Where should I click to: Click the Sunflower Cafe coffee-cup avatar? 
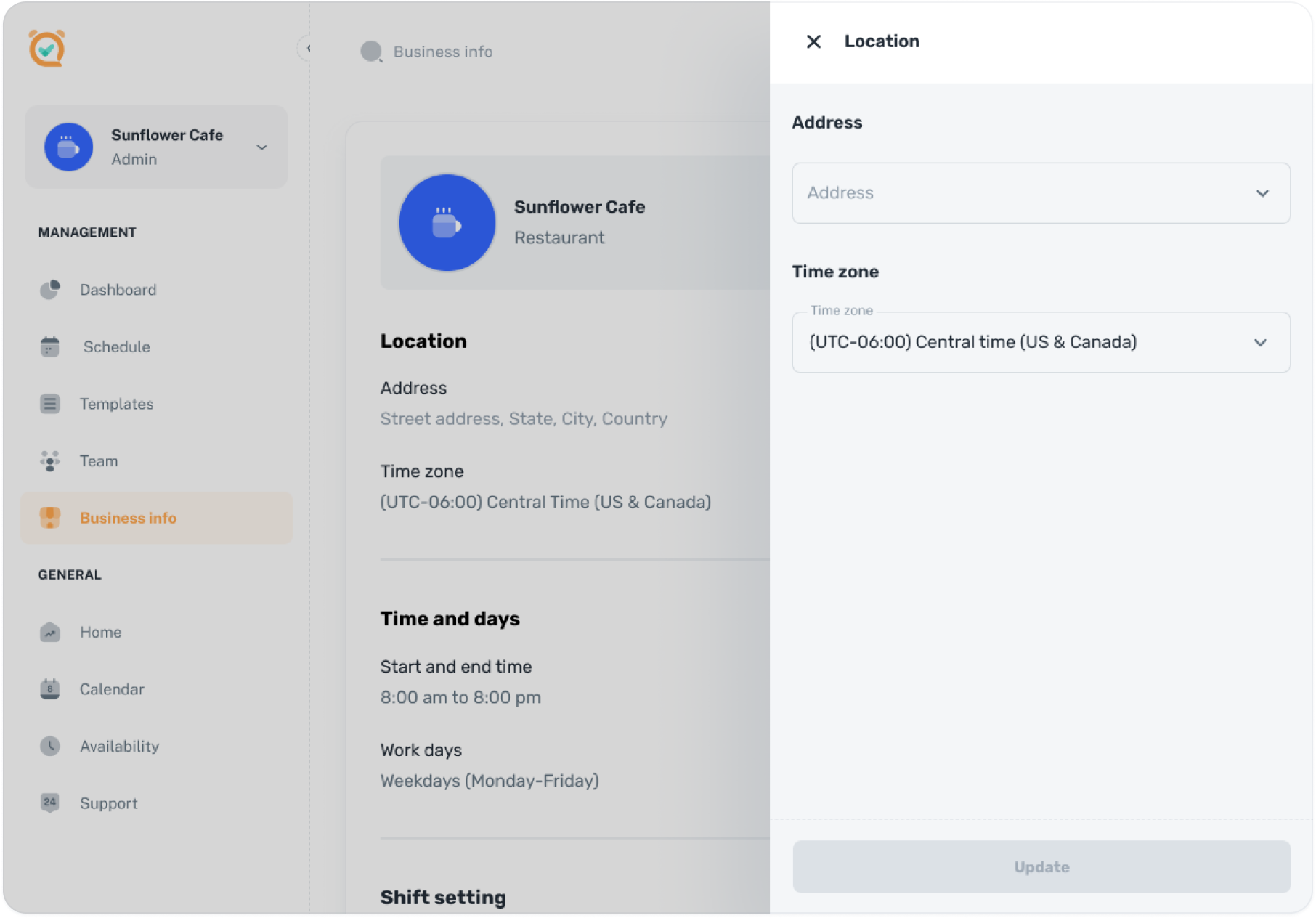click(x=68, y=147)
